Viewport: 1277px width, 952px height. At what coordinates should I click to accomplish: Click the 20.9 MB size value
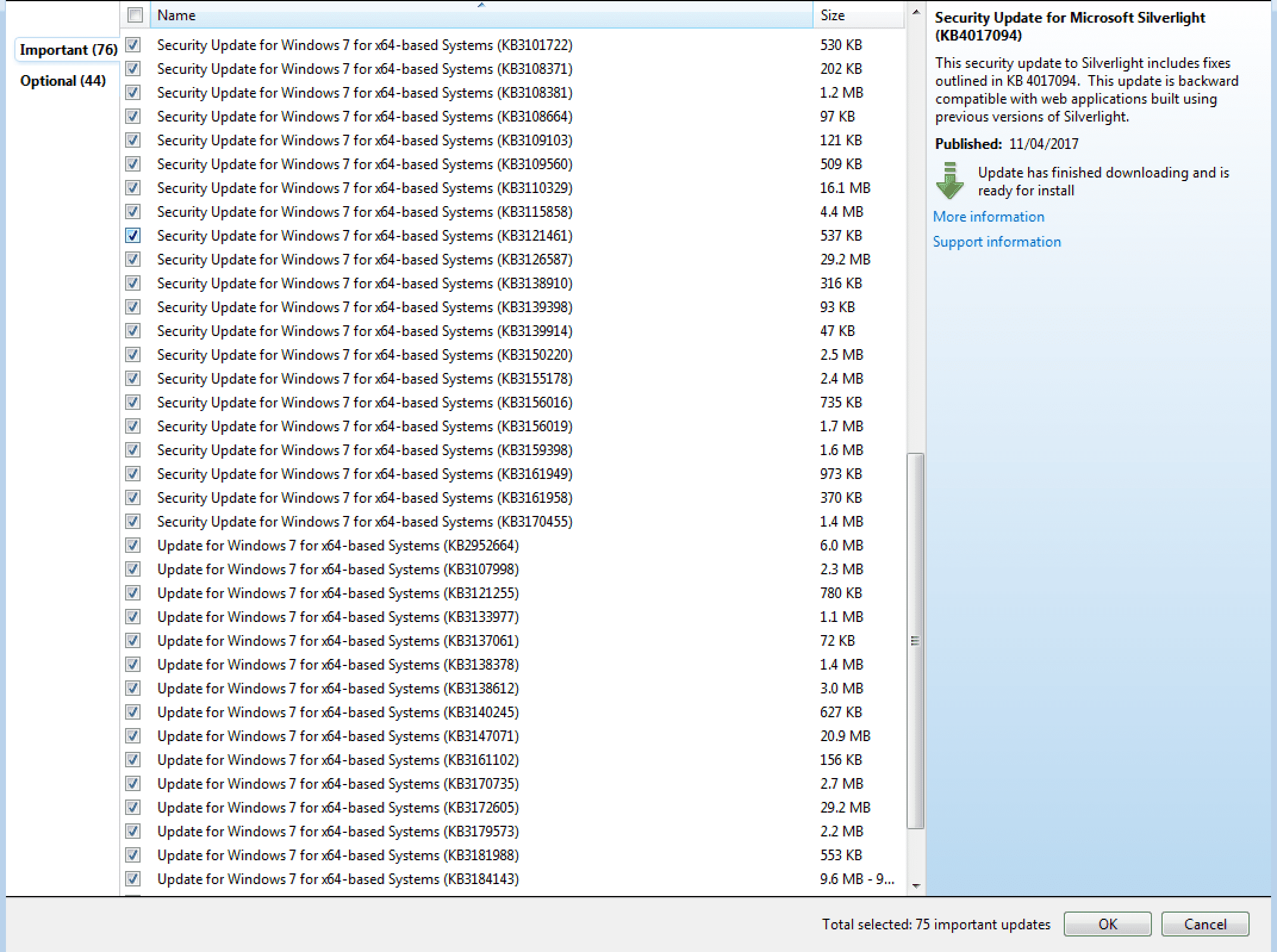845,736
